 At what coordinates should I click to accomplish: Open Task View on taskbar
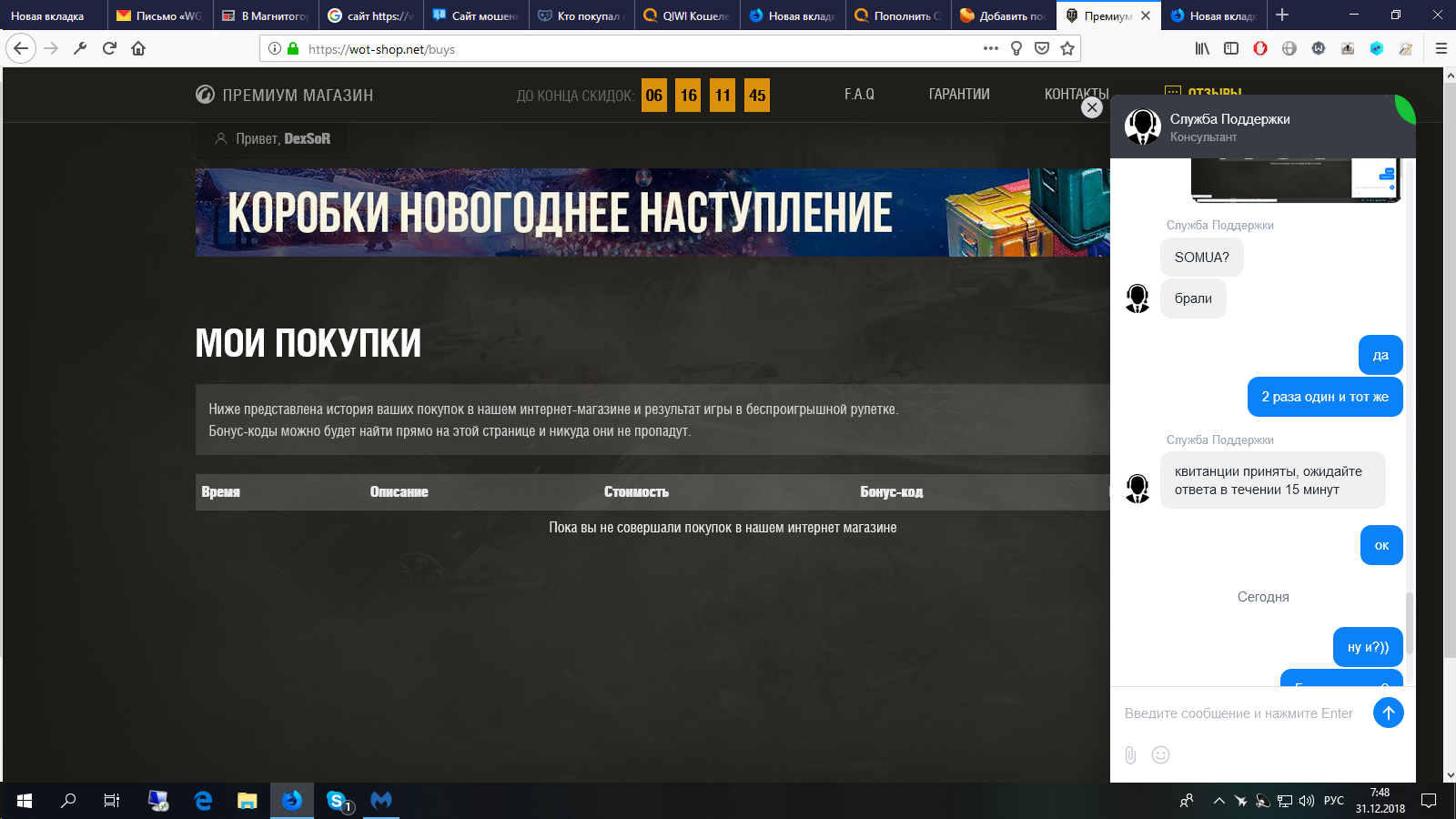coord(111,801)
